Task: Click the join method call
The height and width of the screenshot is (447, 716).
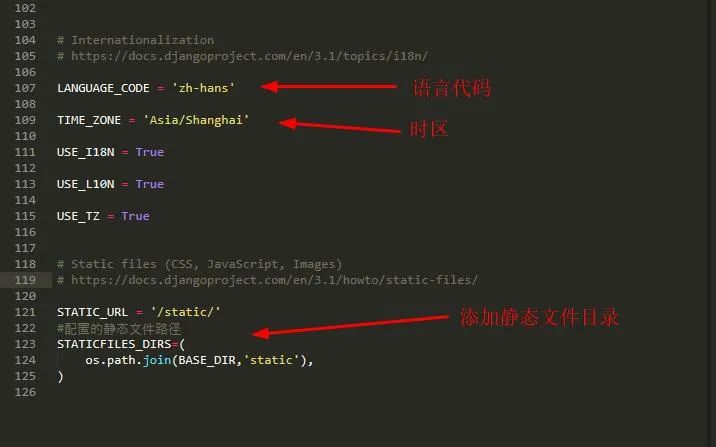Action: pos(157,360)
